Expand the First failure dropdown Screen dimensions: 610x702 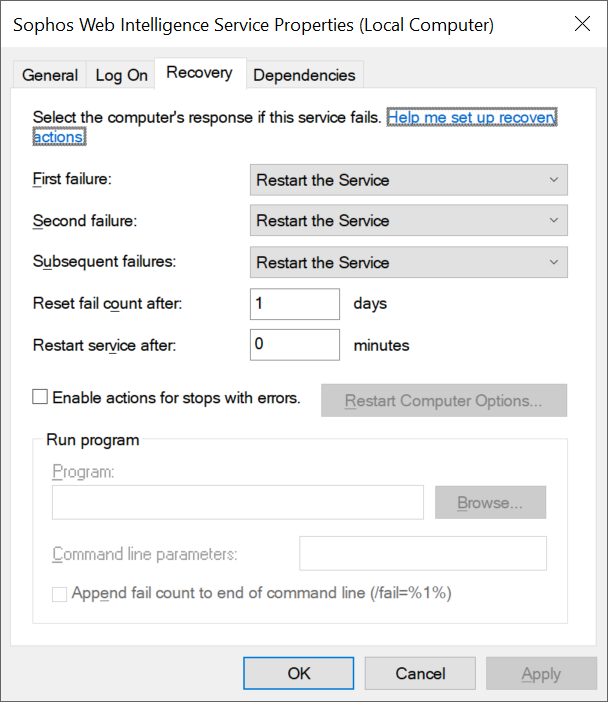click(x=409, y=180)
